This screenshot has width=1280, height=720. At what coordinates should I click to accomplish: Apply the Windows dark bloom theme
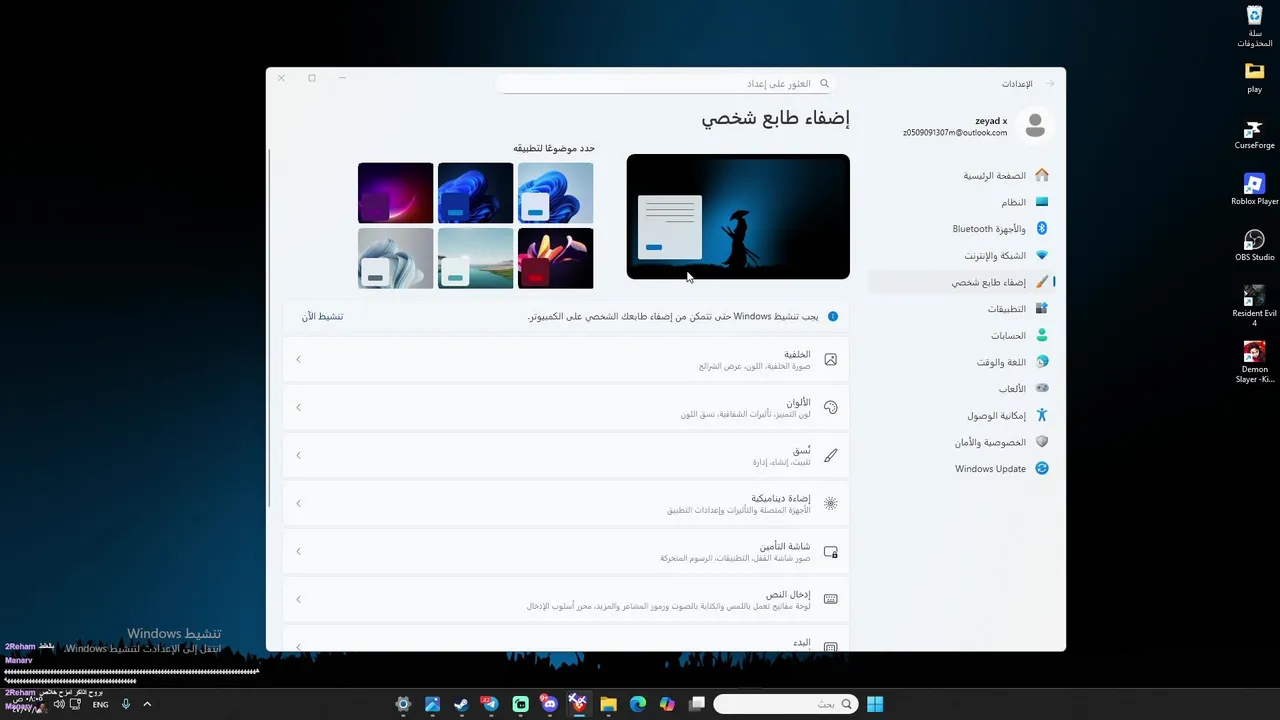[476, 193]
